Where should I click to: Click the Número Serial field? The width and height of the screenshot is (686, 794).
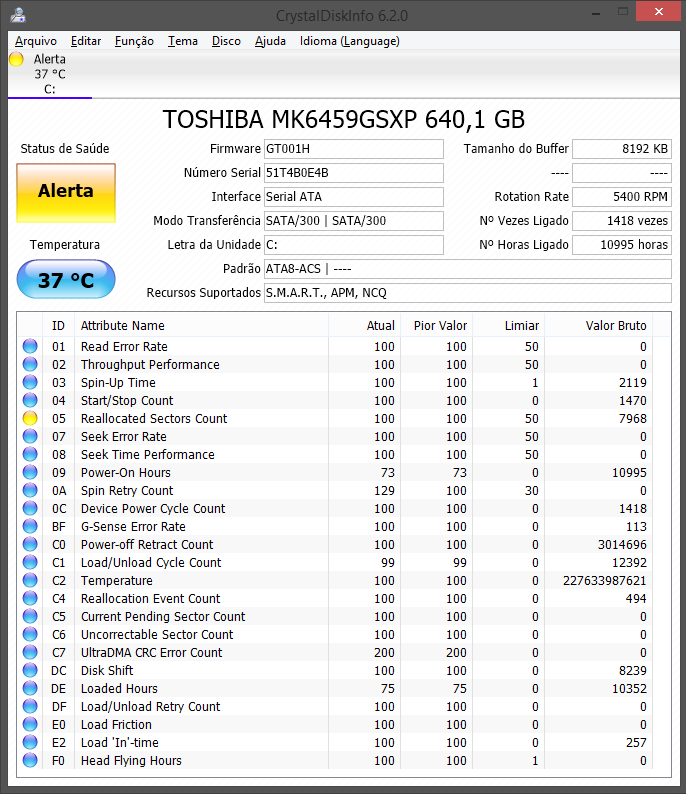354,173
